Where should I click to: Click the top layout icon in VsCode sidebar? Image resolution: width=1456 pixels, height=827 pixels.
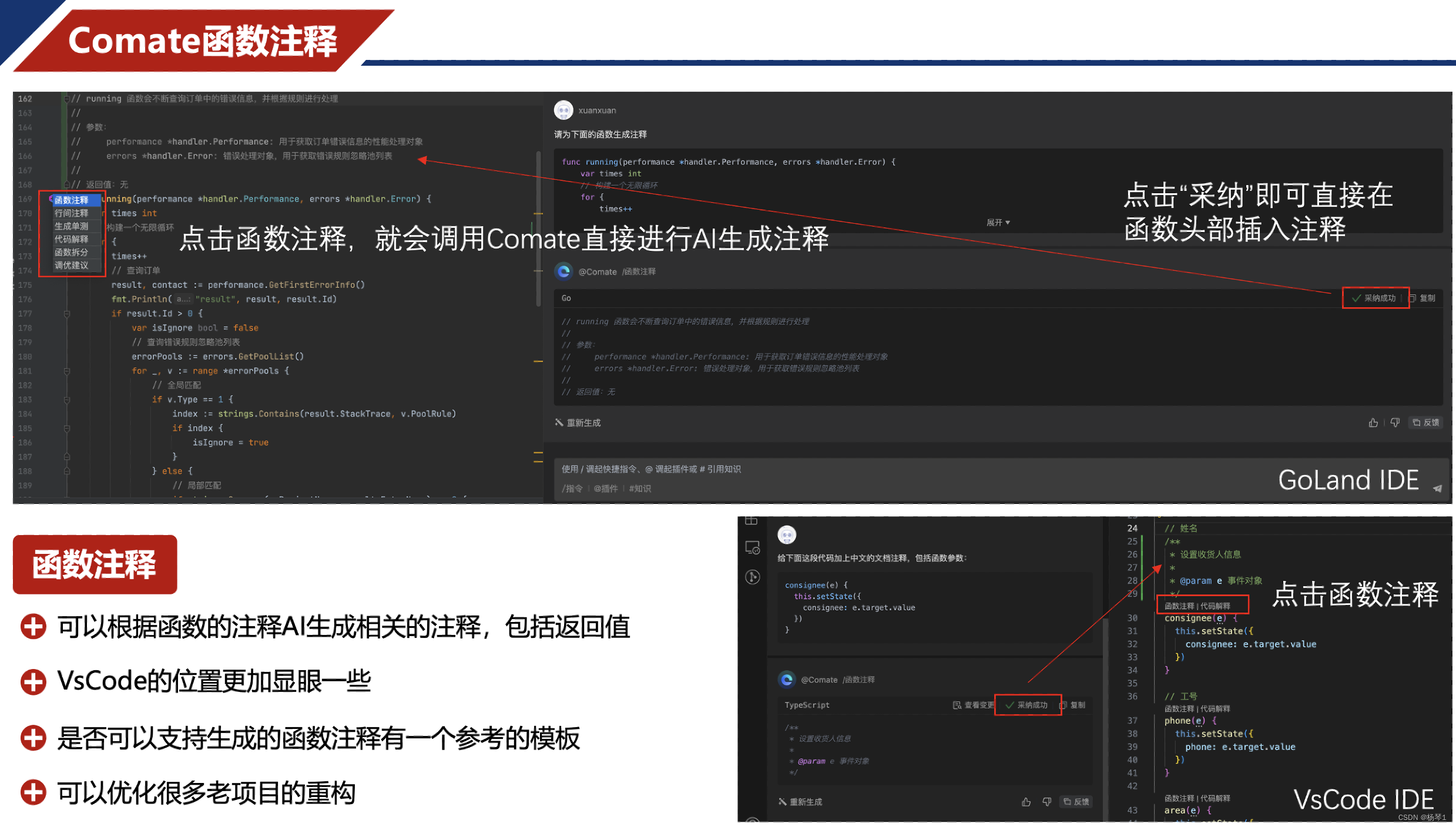[x=751, y=520]
